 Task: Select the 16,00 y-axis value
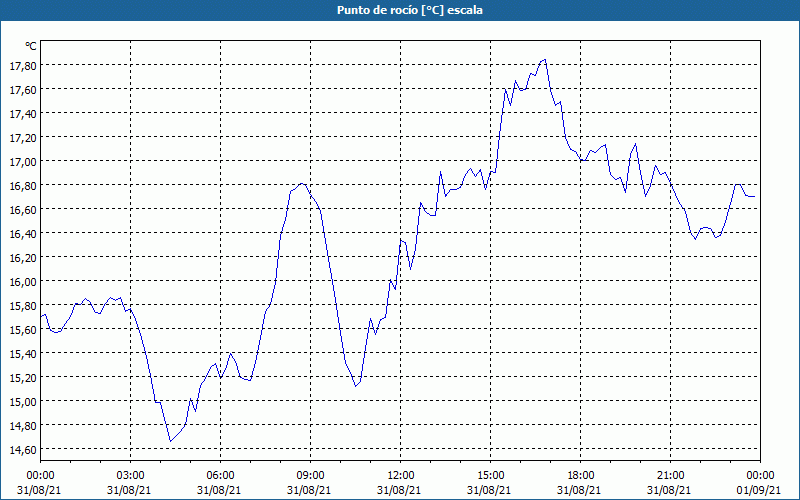click(23, 281)
